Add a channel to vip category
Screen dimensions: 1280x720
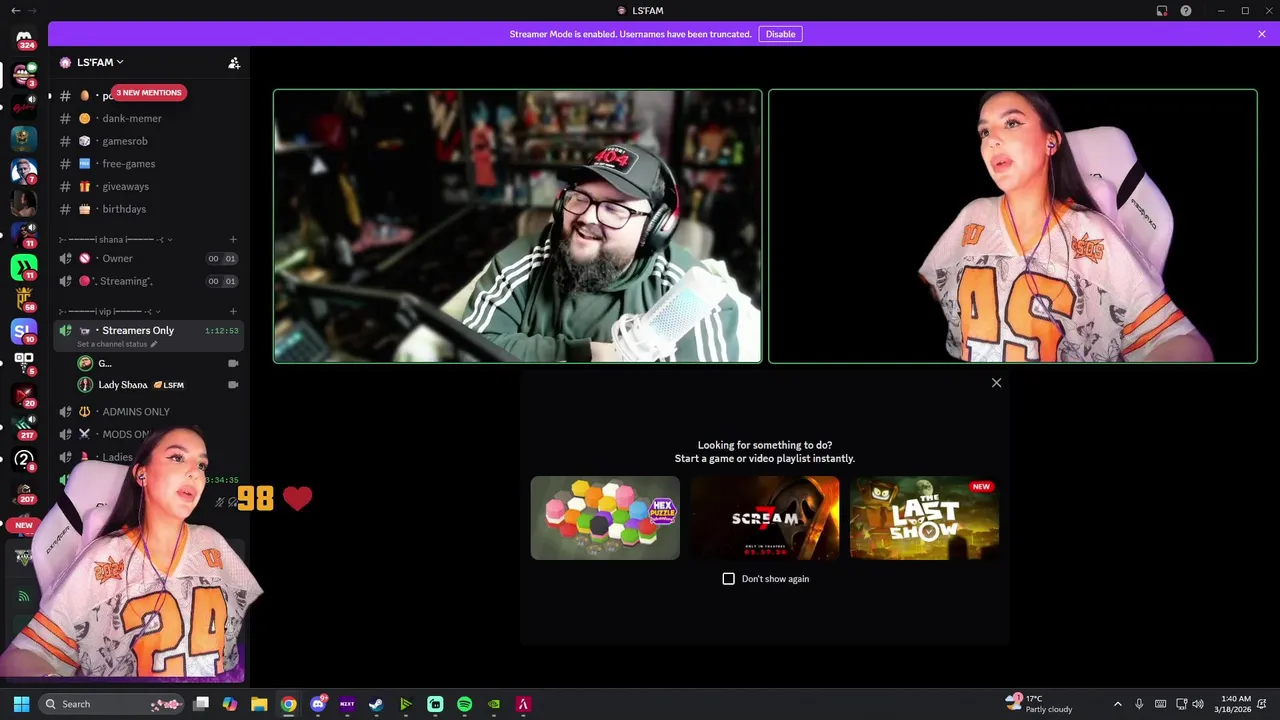(233, 312)
